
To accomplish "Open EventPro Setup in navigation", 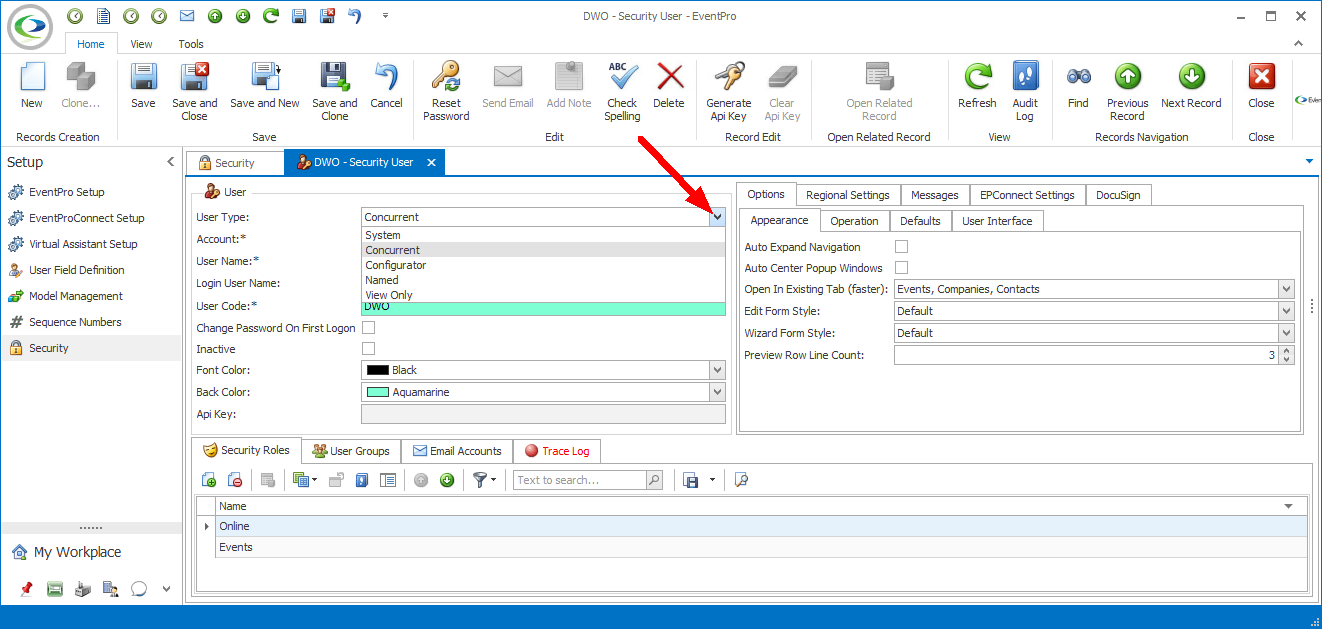I will (67, 192).
